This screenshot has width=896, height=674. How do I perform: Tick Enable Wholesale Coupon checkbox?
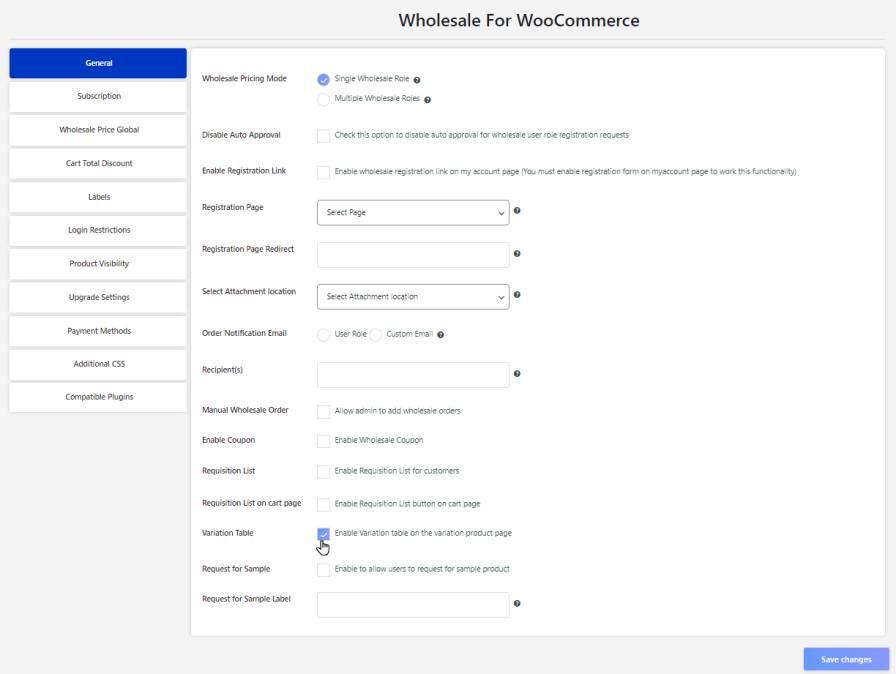[x=323, y=441]
